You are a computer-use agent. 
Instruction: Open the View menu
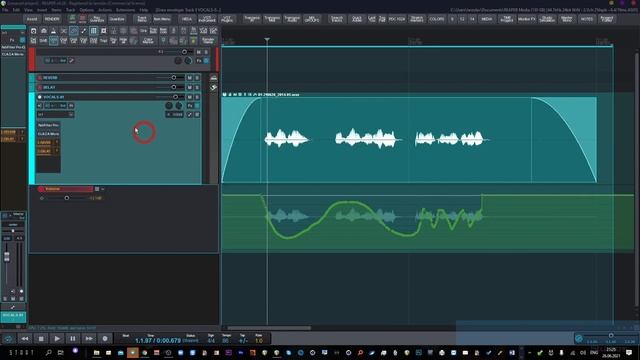29,10
